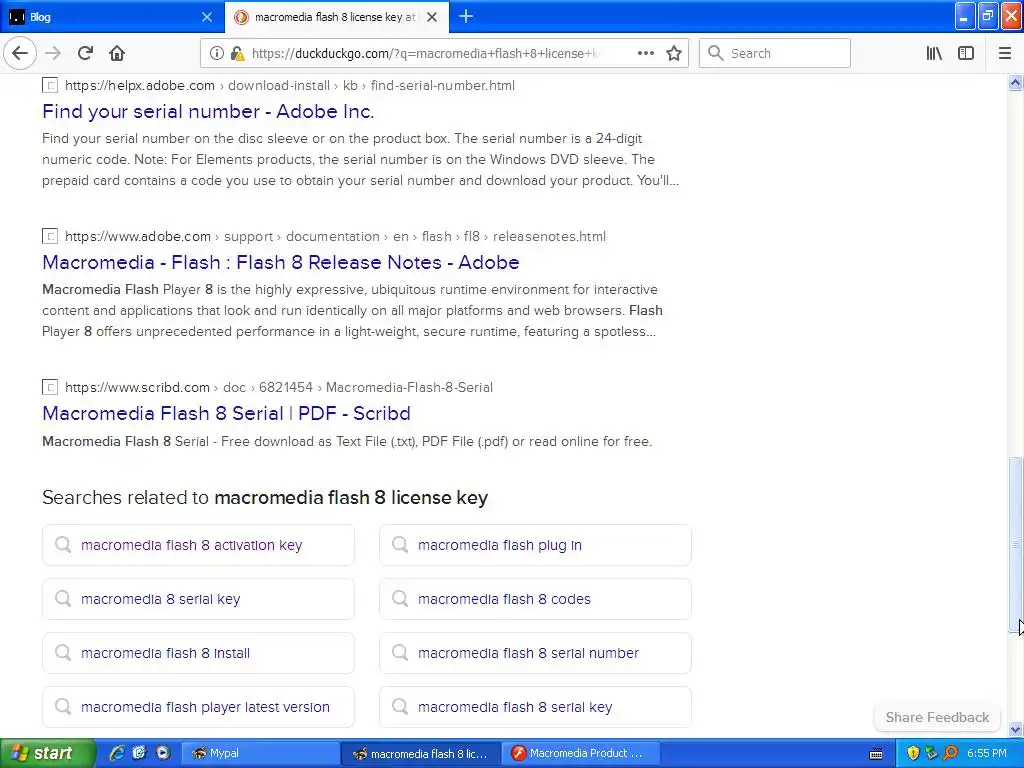Search related 'macromedia flash 8 serial key'

point(536,707)
